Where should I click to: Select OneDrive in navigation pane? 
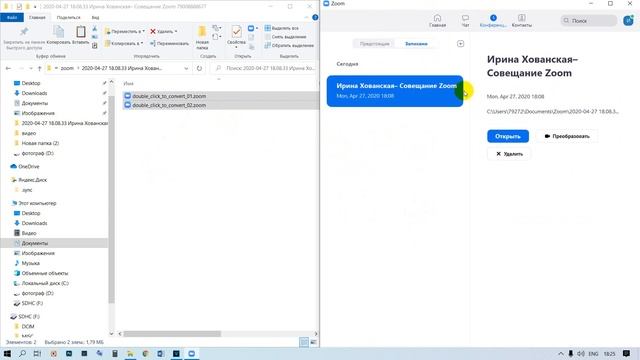point(29,167)
